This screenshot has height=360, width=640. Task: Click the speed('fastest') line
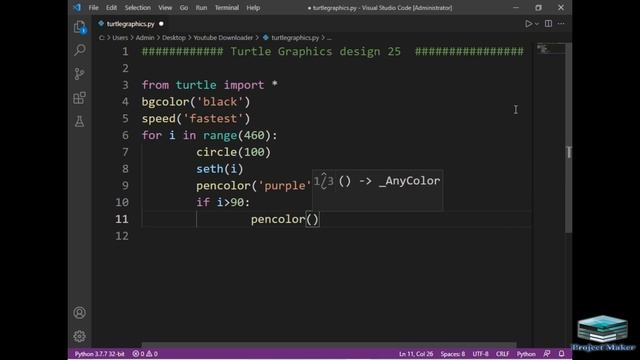click(196, 119)
